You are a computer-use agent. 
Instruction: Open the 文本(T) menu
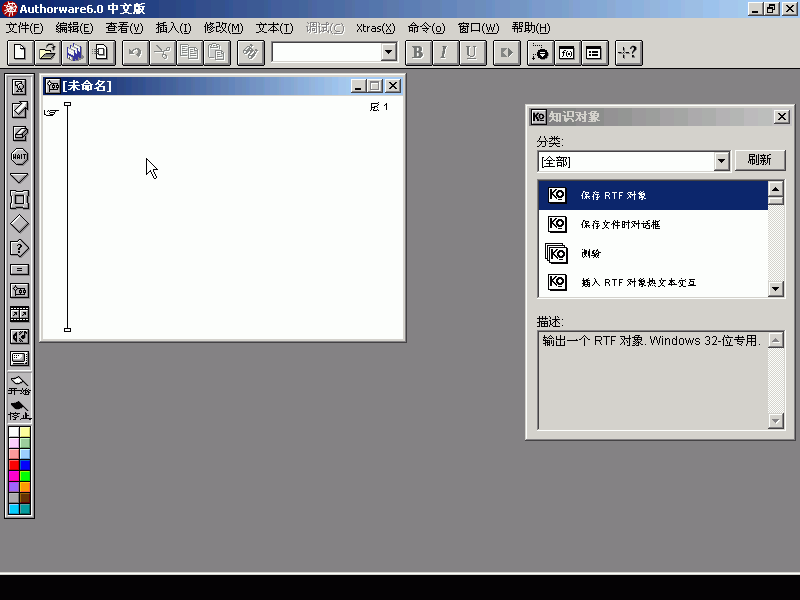coord(274,28)
